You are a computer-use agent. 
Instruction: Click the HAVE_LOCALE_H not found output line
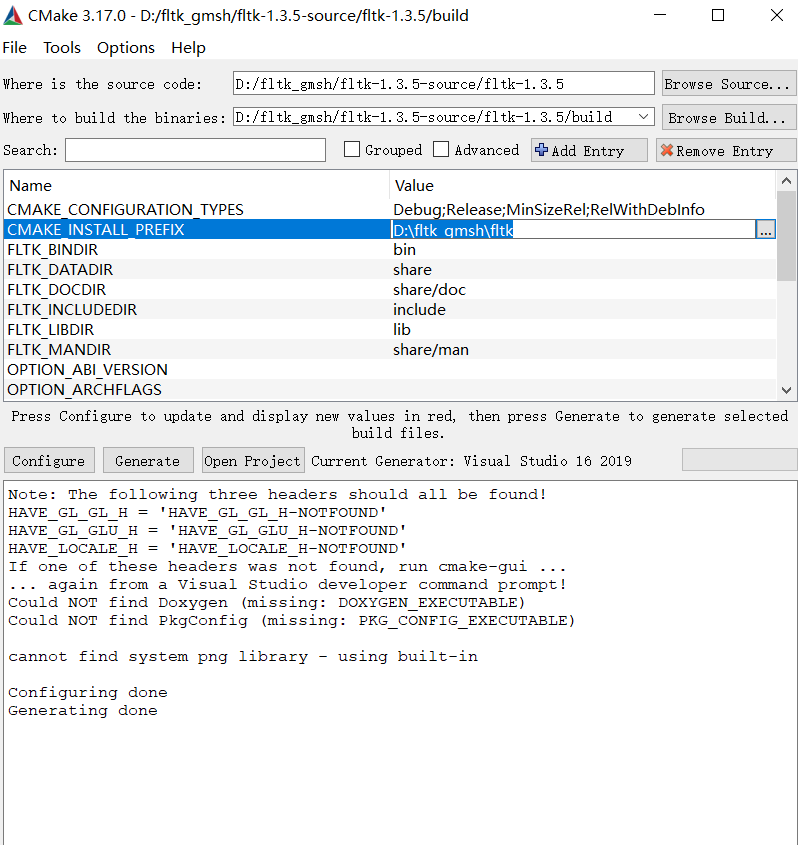[x=207, y=549]
